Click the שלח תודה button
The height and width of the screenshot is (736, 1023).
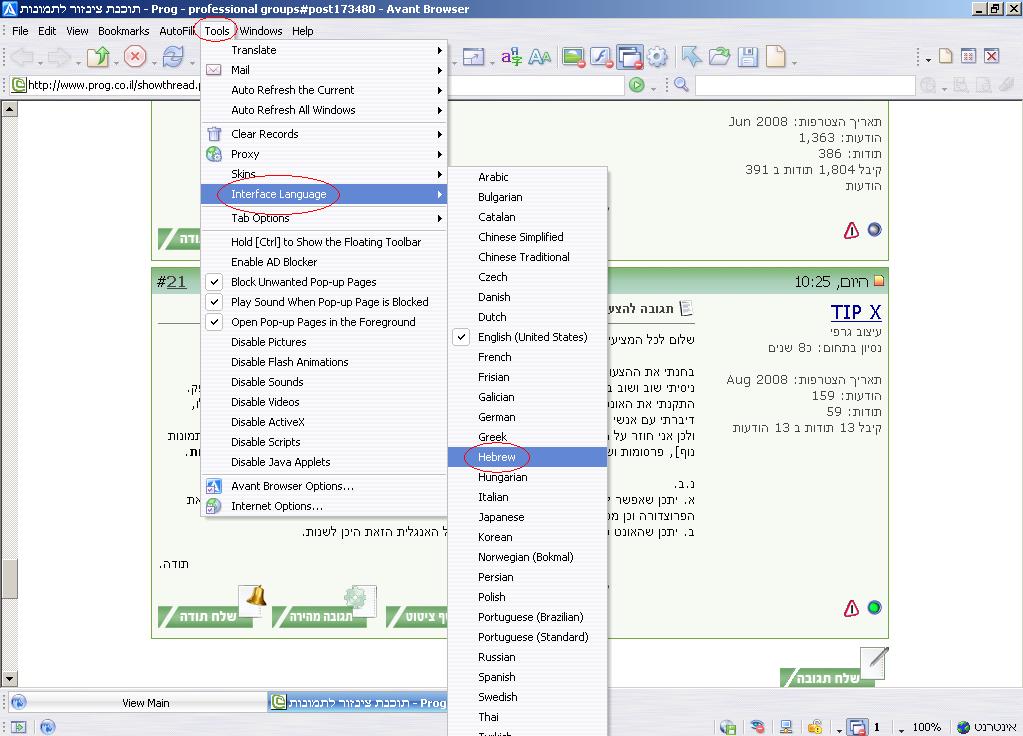tap(206, 617)
